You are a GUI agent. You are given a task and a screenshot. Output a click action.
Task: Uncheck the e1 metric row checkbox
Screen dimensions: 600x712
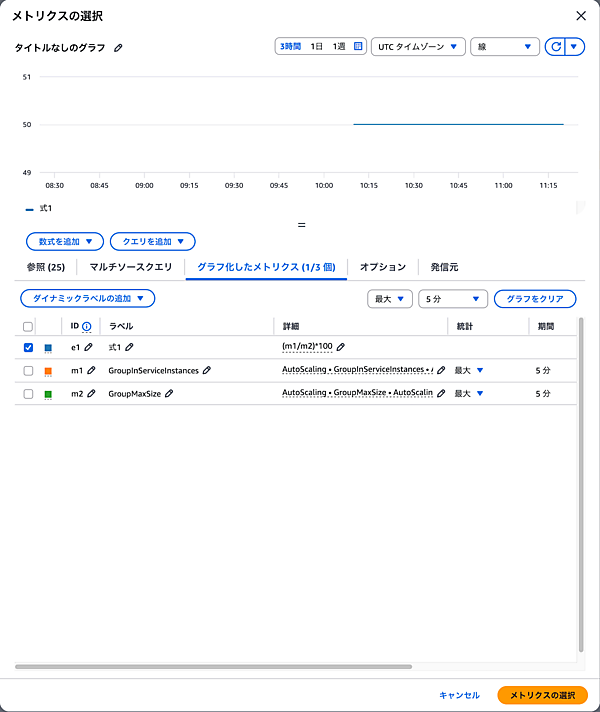28,347
